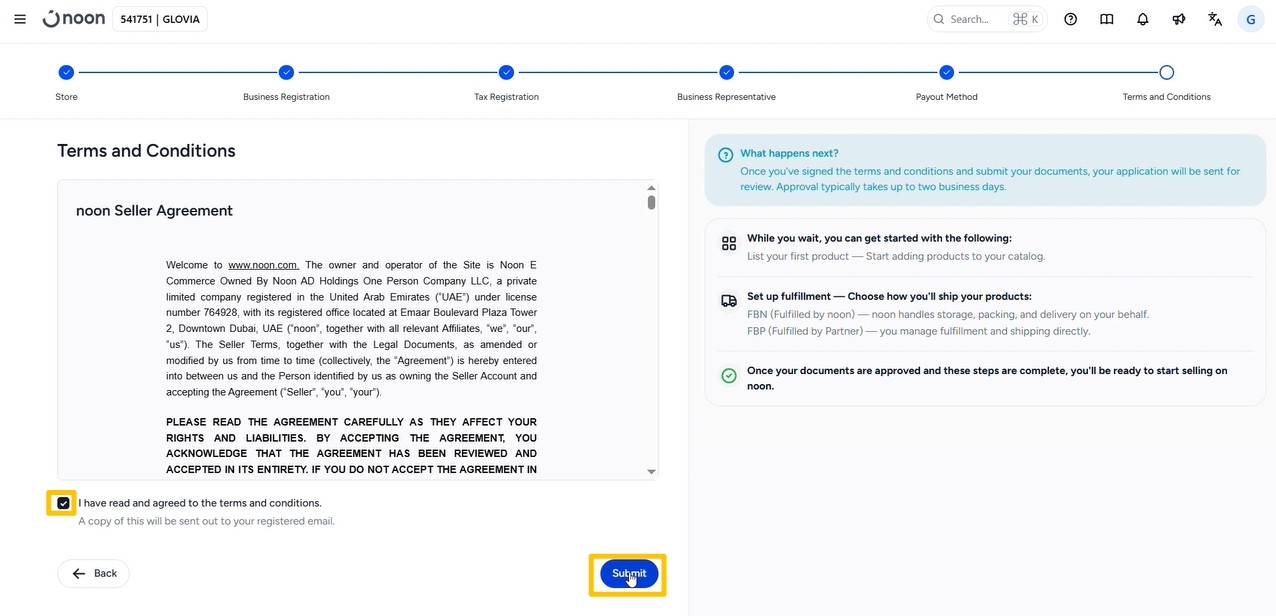Click the What happens next question icon
This screenshot has width=1276, height=616.
[x=726, y=155]
